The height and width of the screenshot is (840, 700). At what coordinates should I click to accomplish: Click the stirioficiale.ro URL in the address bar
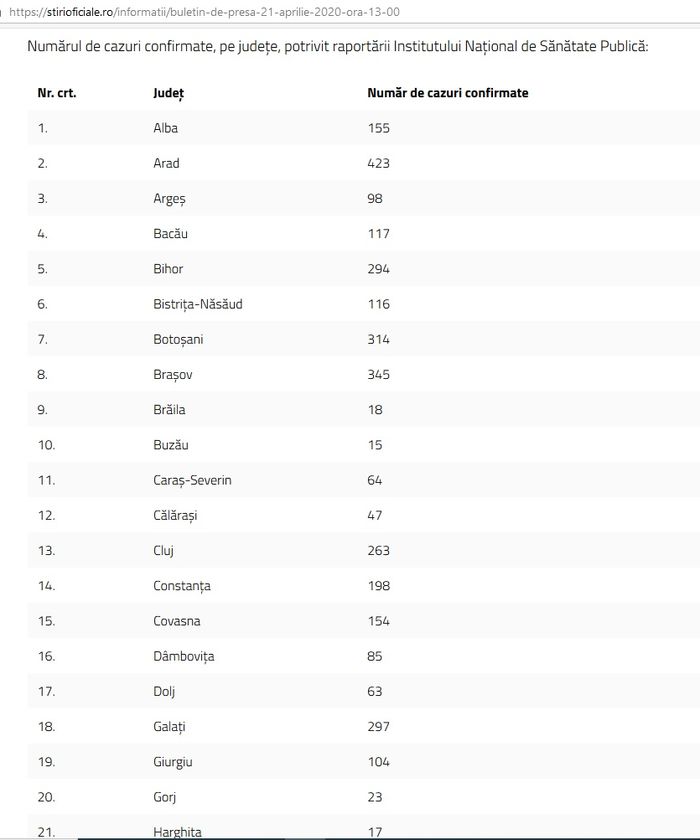click(x=204, y=12)
